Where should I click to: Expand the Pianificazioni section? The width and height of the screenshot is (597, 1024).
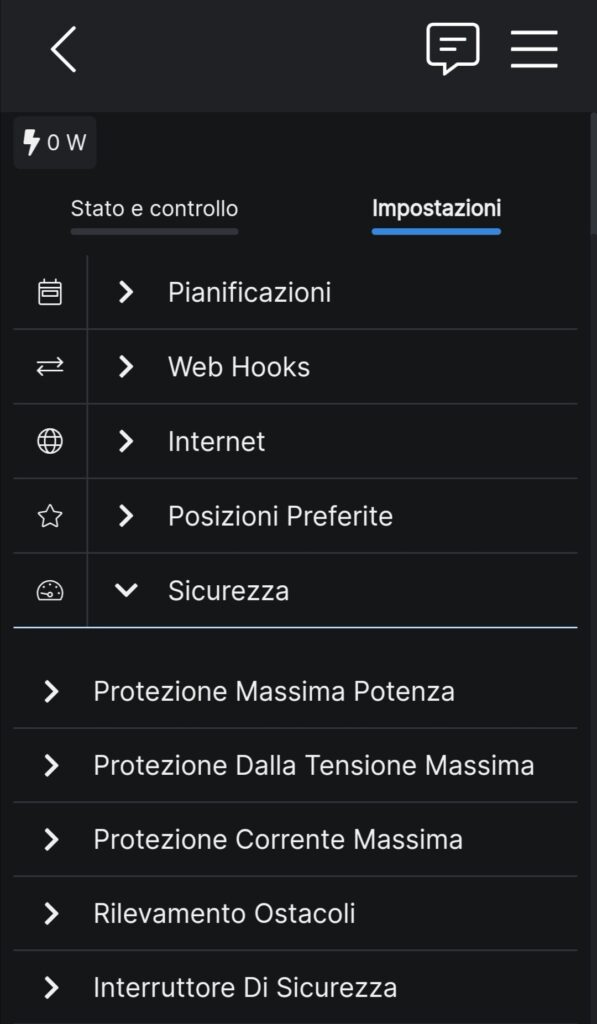[x=333, y=293]
